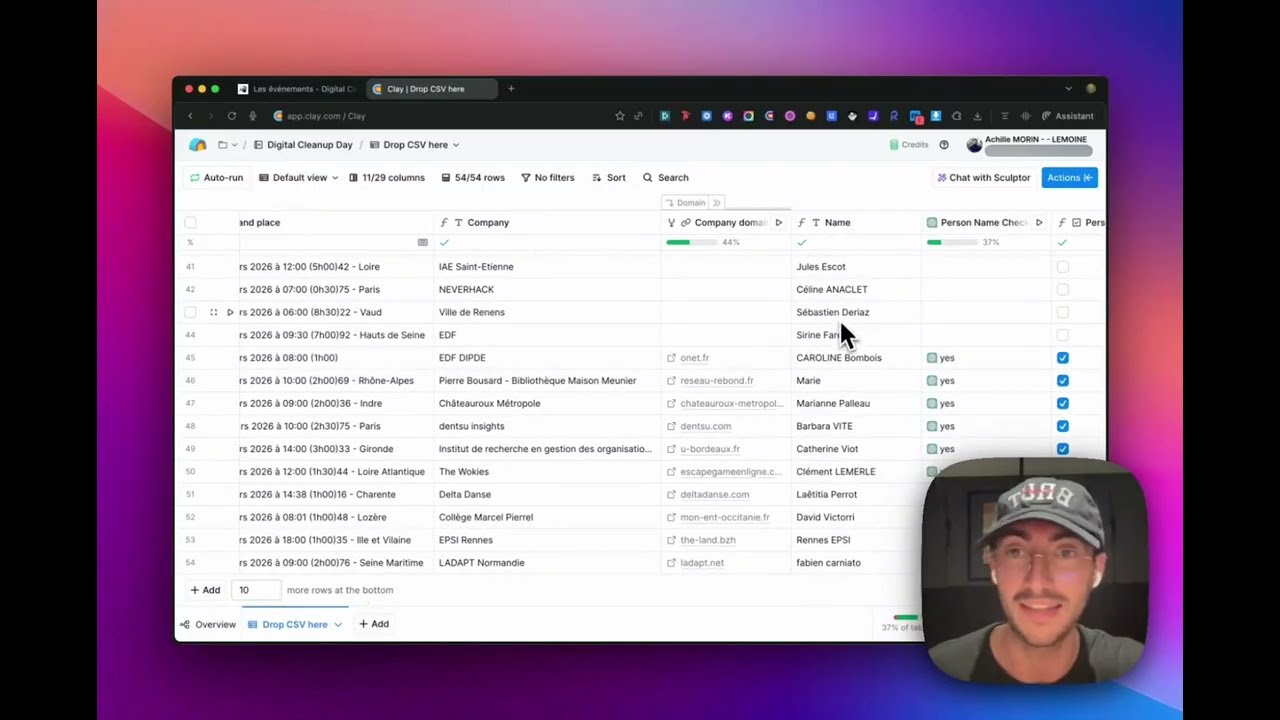Untick the checkbox in Marianne Palleau row

pyautogui.click(x=1063, y=403)
